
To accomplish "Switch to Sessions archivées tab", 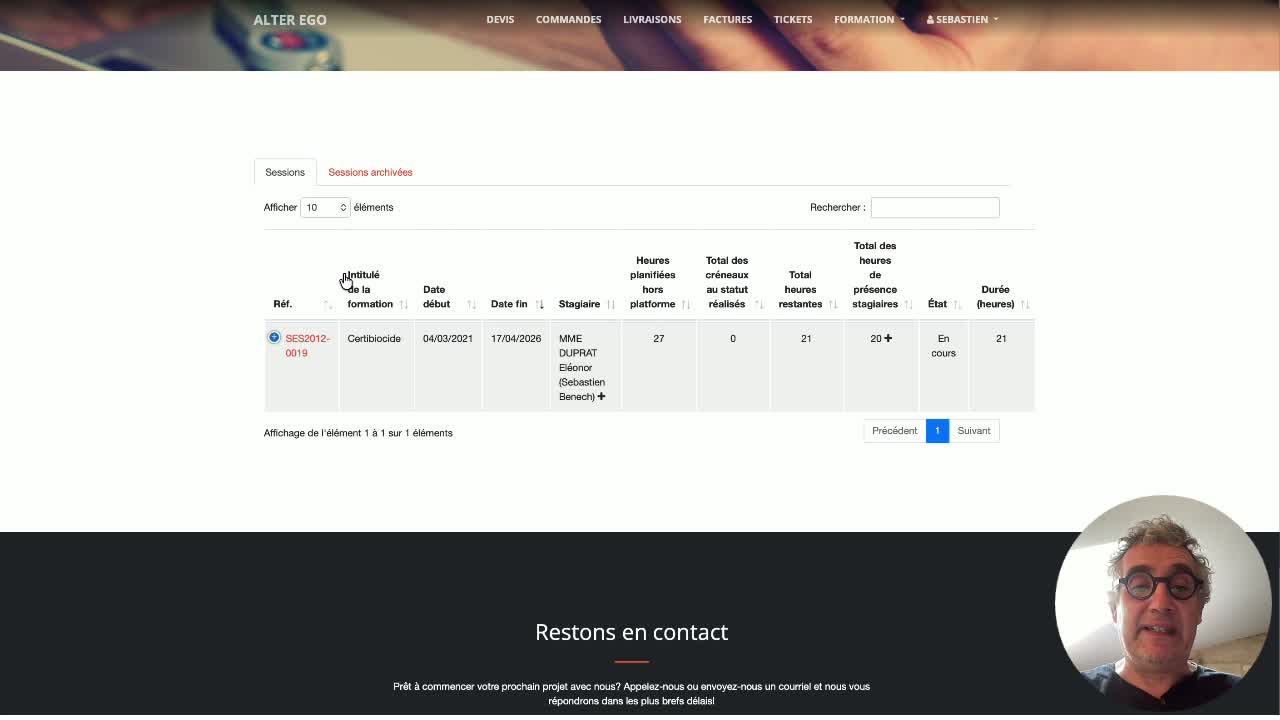I will [x=370, y=172].
